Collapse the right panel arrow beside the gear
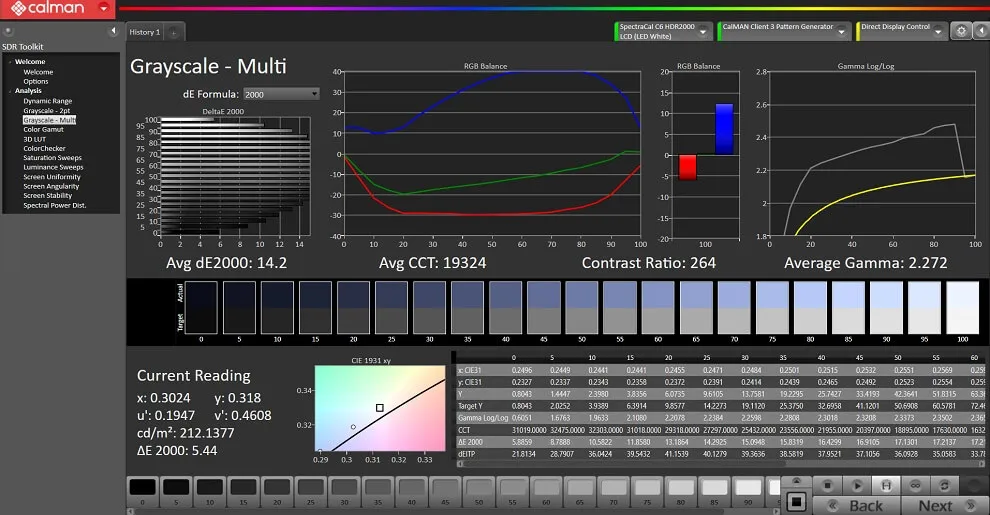The width and height of the screenshot is (990, 515). tap(980, 31)
